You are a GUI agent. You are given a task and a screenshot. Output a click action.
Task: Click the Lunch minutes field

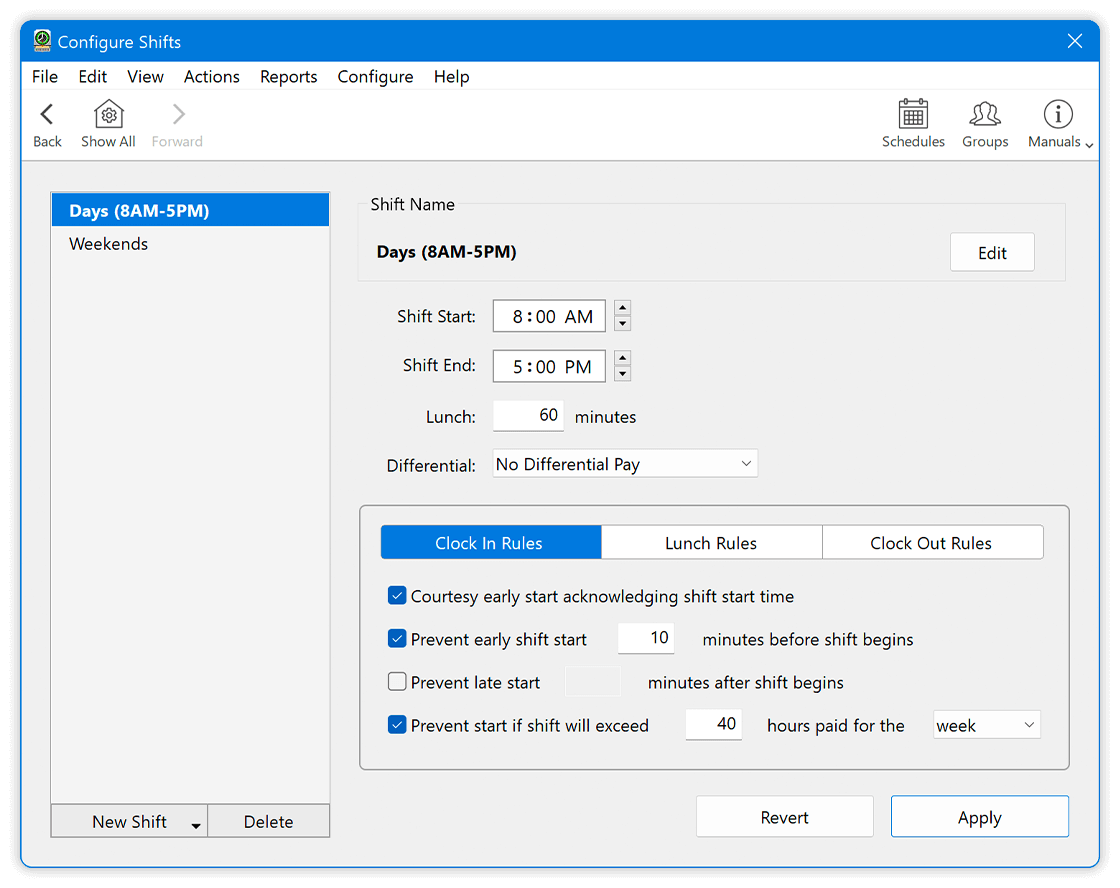[x=528, y=416]
